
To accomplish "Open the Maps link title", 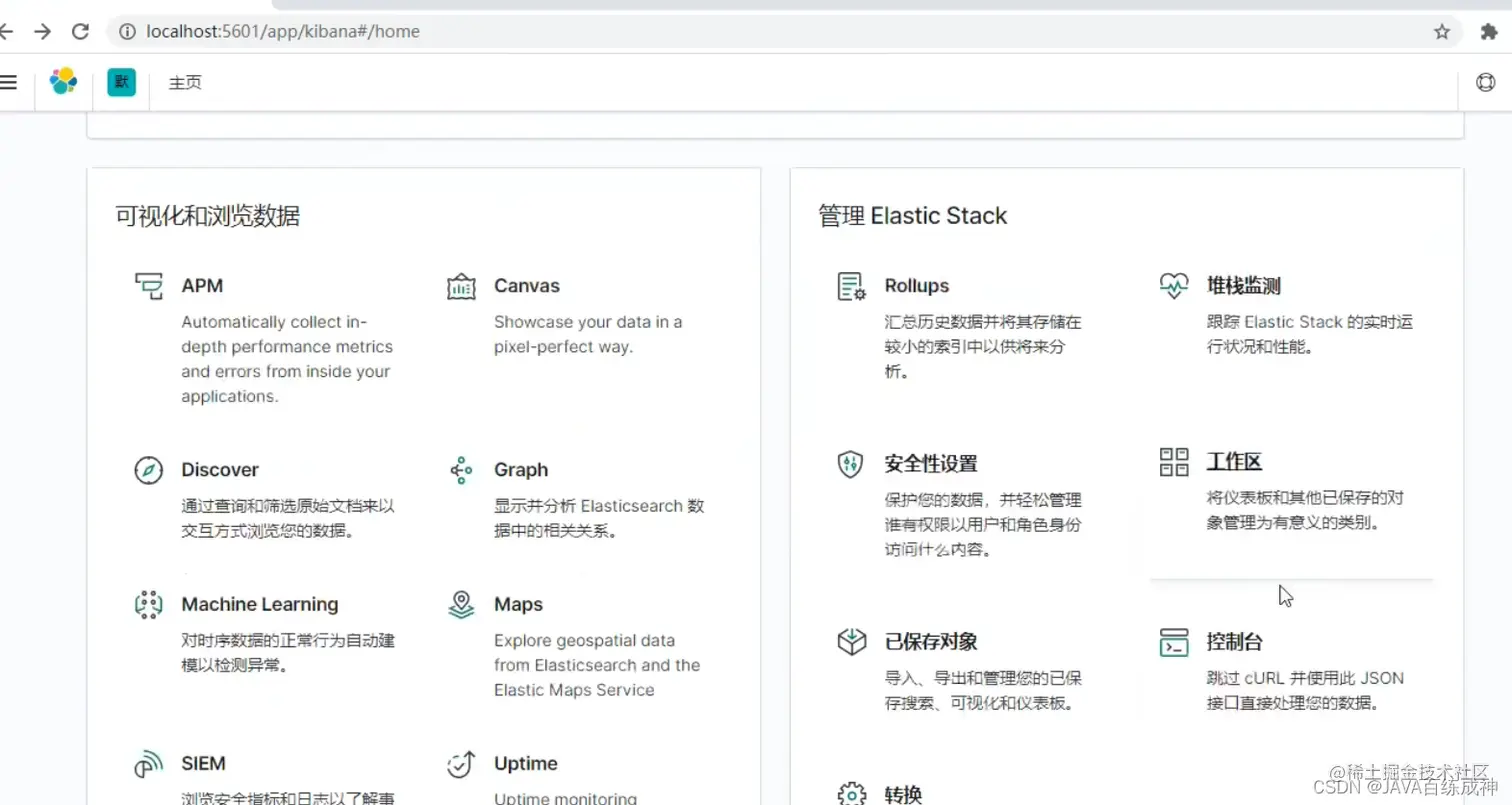I will click(x=518, y=604).
